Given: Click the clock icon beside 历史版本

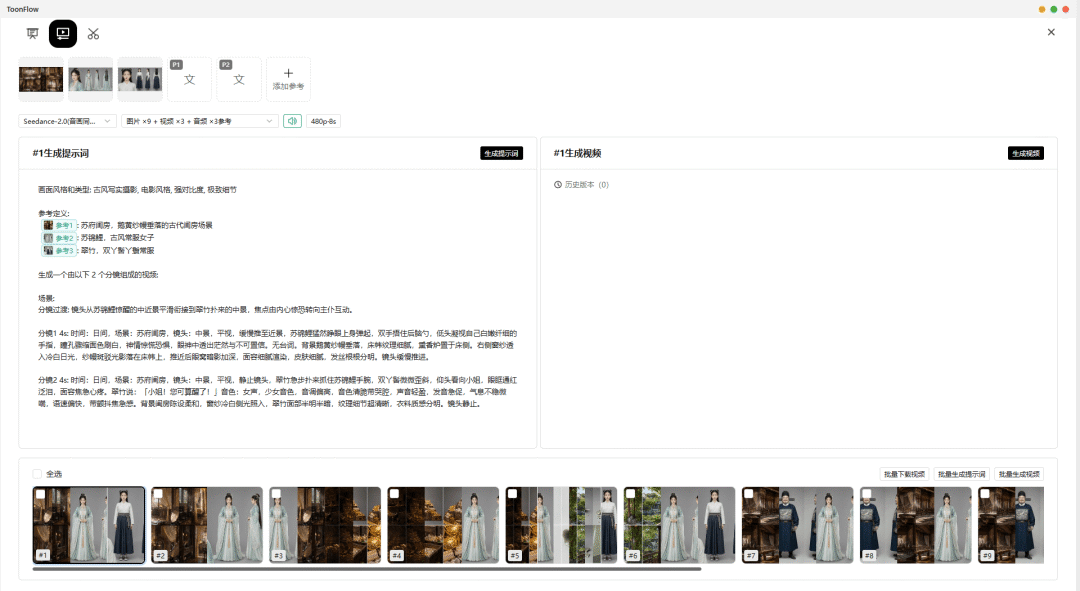Looking at the screenshot, I should (x=558, y=185).
